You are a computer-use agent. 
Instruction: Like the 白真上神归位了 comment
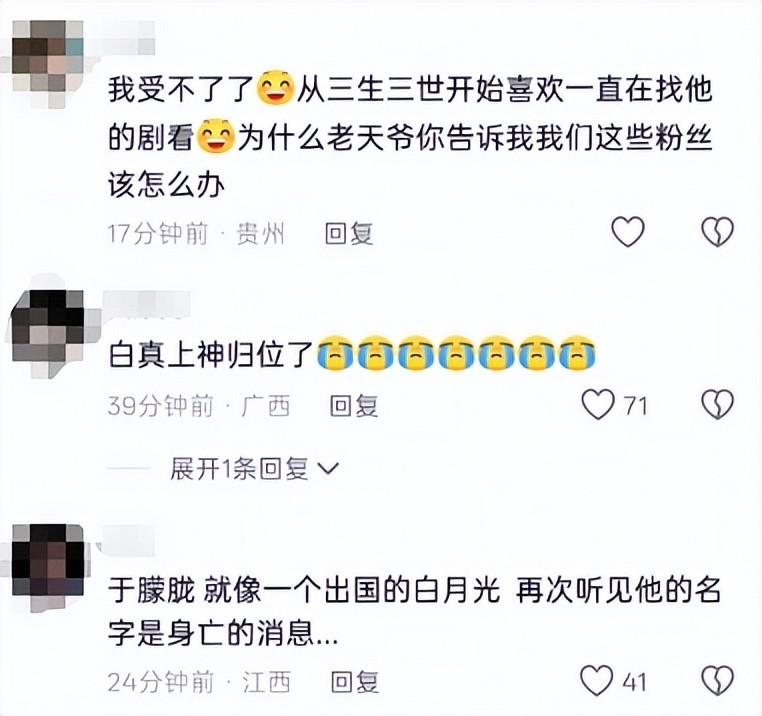click(x=598, y=404)
